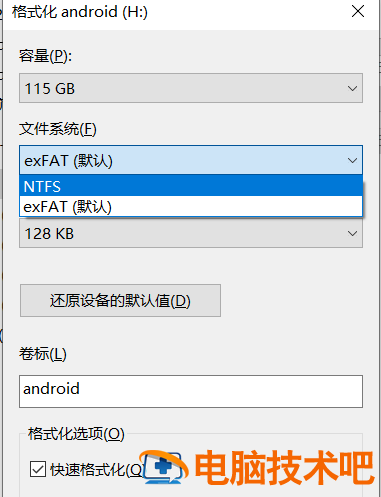Click the 快速格式化 label text
The image size is (381, 497).
tap(97, 470)
